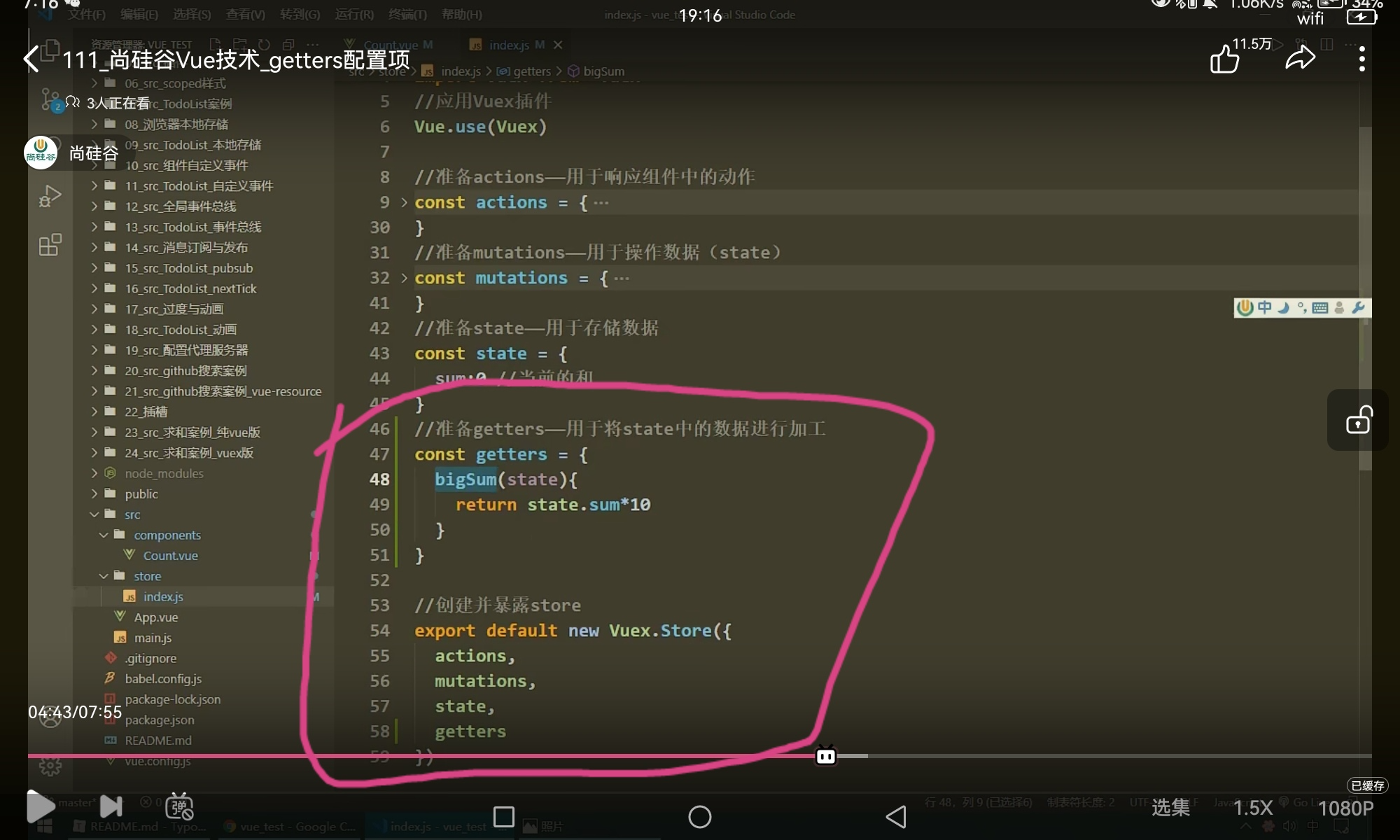Switch to the Count.vue editor tab

pos(391,45)
